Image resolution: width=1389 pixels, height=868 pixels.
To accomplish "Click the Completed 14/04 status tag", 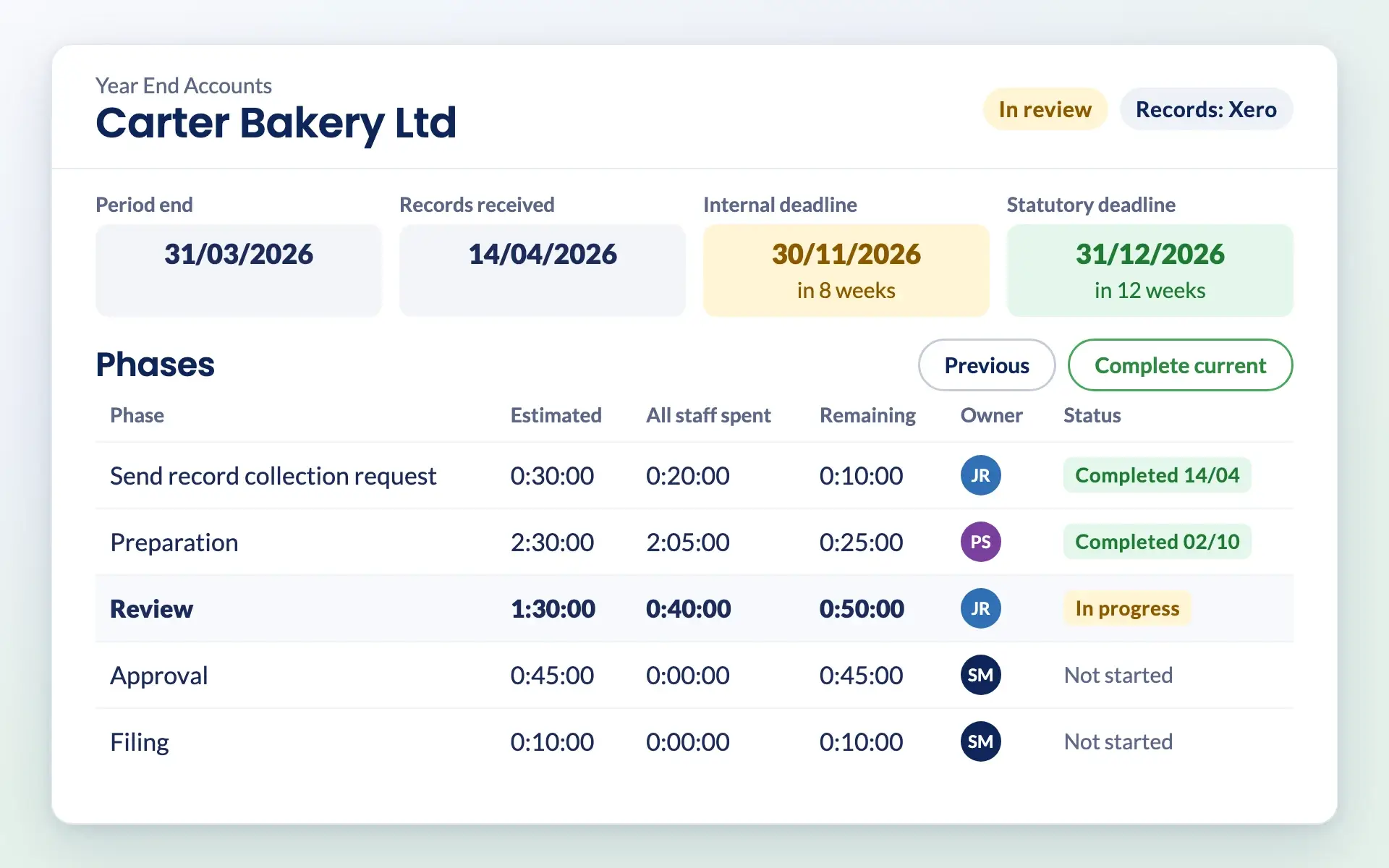I will pos(1157,475).
